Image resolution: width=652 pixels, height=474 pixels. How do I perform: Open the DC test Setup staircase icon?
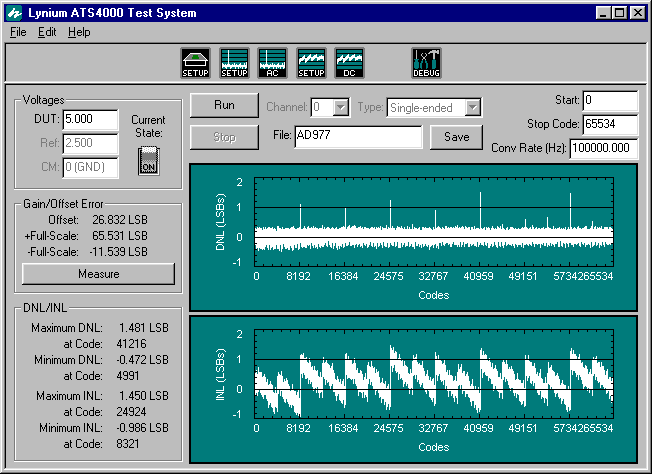click(311, 63)
